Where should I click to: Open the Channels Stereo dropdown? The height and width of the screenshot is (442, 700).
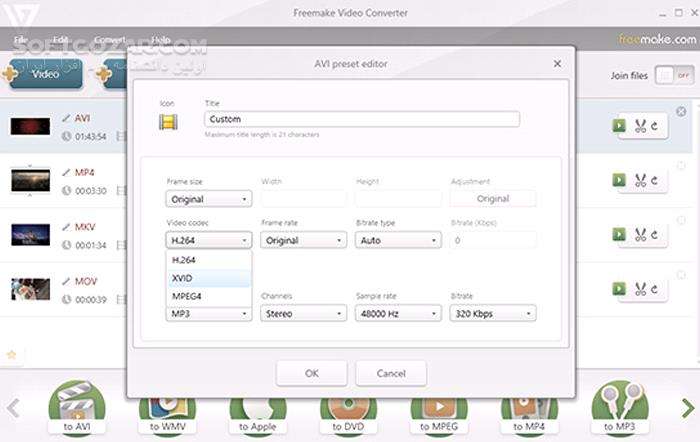[x=303, y=313]
